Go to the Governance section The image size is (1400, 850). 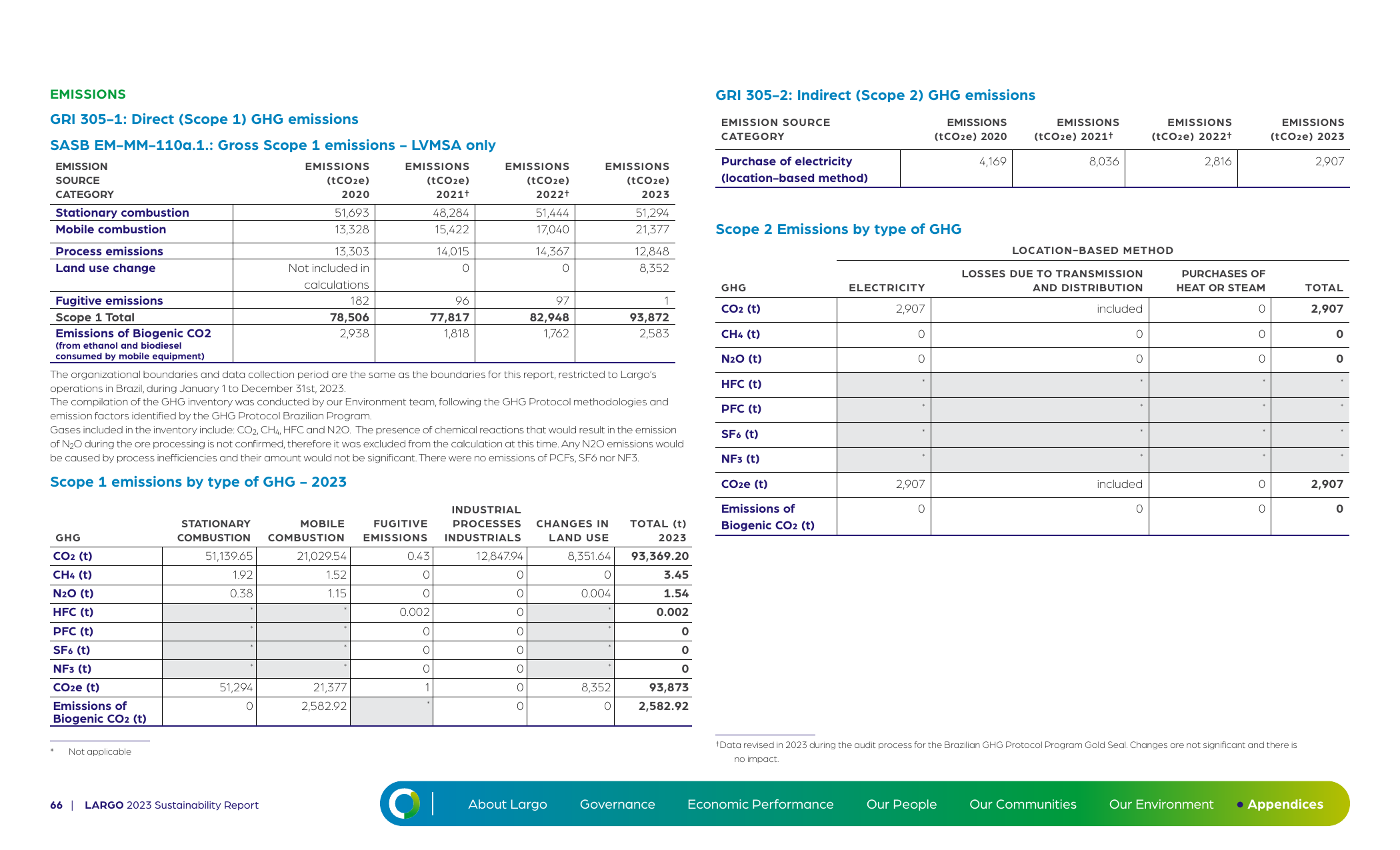click(x=617, y=804)
